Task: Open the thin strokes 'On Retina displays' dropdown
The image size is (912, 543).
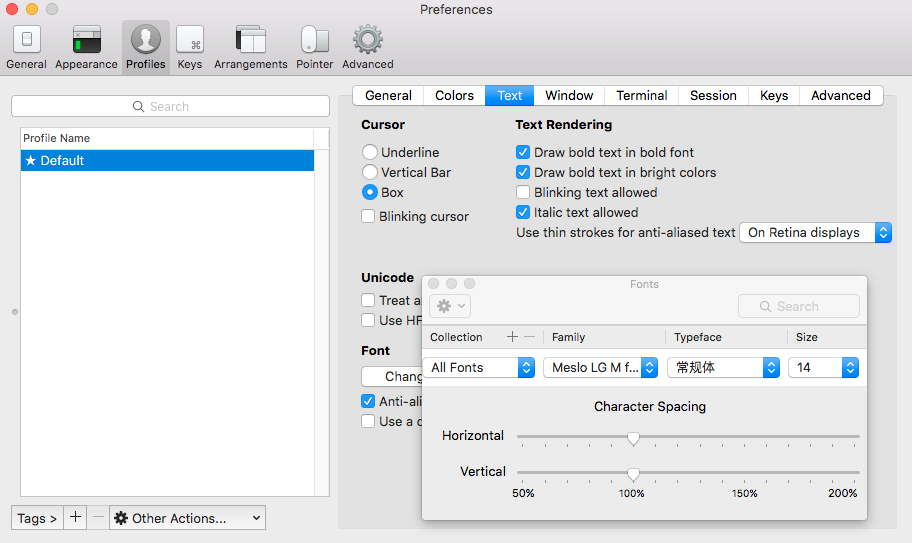Action: (814, 232)
